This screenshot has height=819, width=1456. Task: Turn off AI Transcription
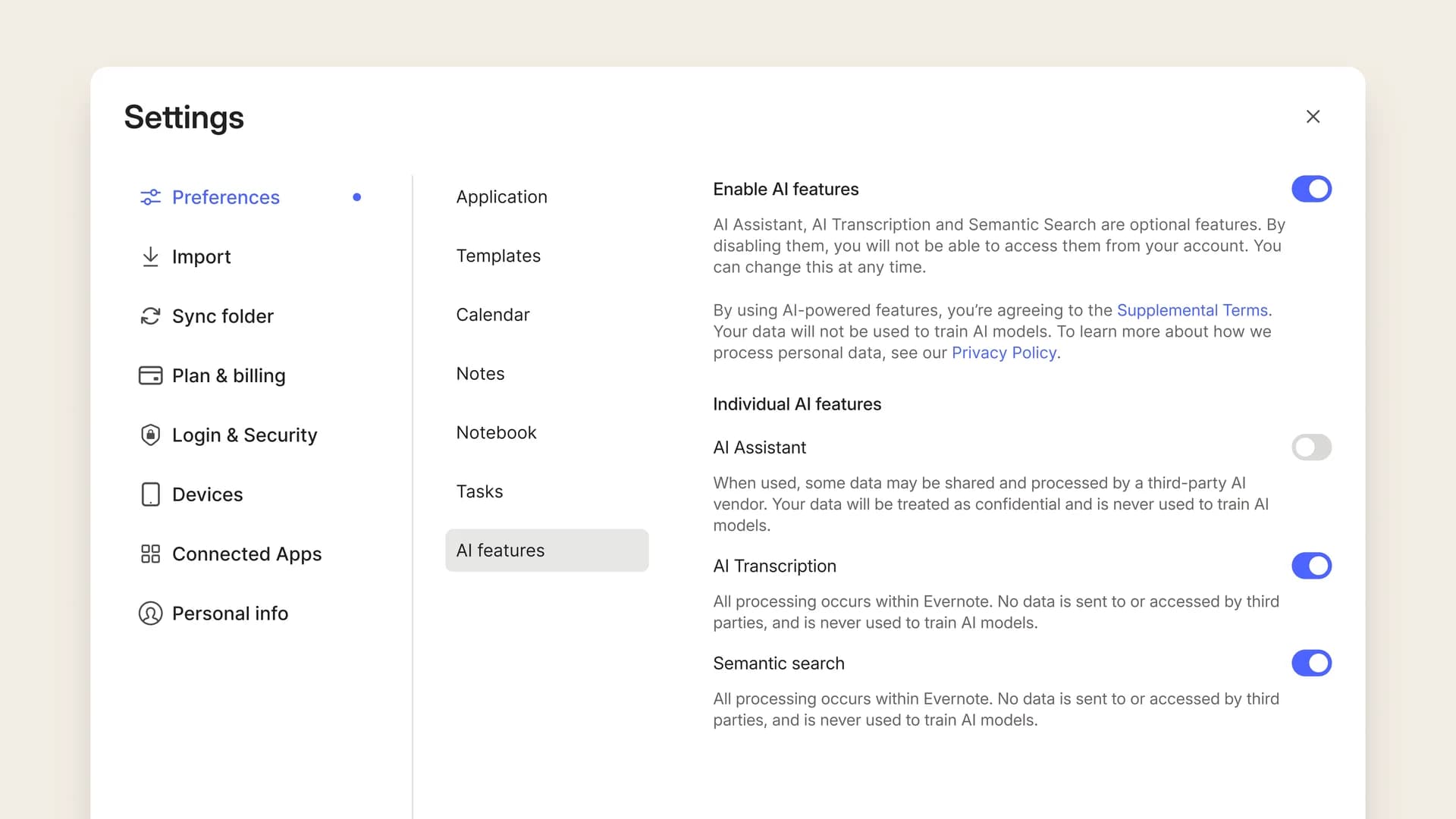[x=1311, y=565]
